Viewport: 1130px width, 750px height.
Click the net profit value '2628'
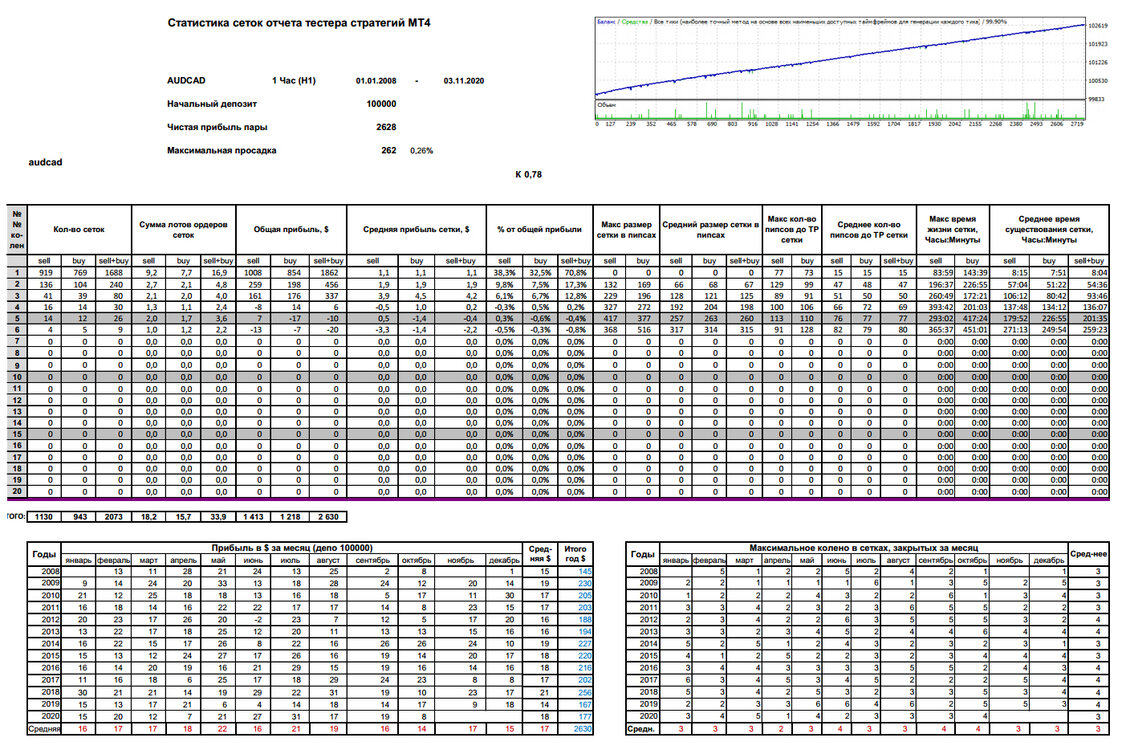coord(386,127)
